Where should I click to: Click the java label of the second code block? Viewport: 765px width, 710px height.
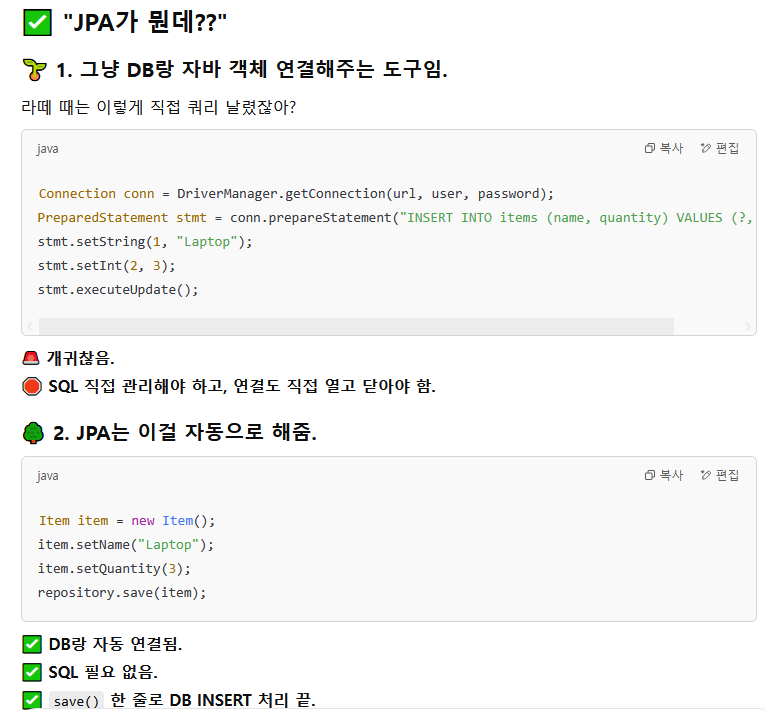click(x=47, y=476)
